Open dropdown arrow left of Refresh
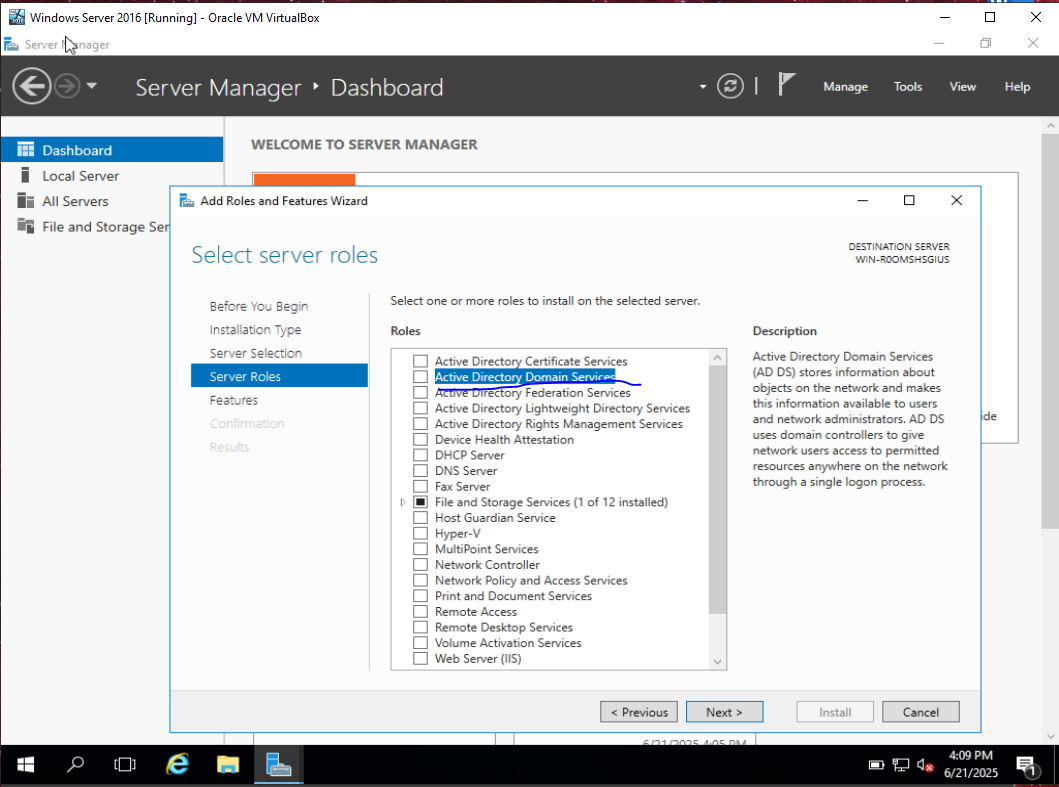The height and width of the screenshot is (787, 1059). [x=702, y=86]
